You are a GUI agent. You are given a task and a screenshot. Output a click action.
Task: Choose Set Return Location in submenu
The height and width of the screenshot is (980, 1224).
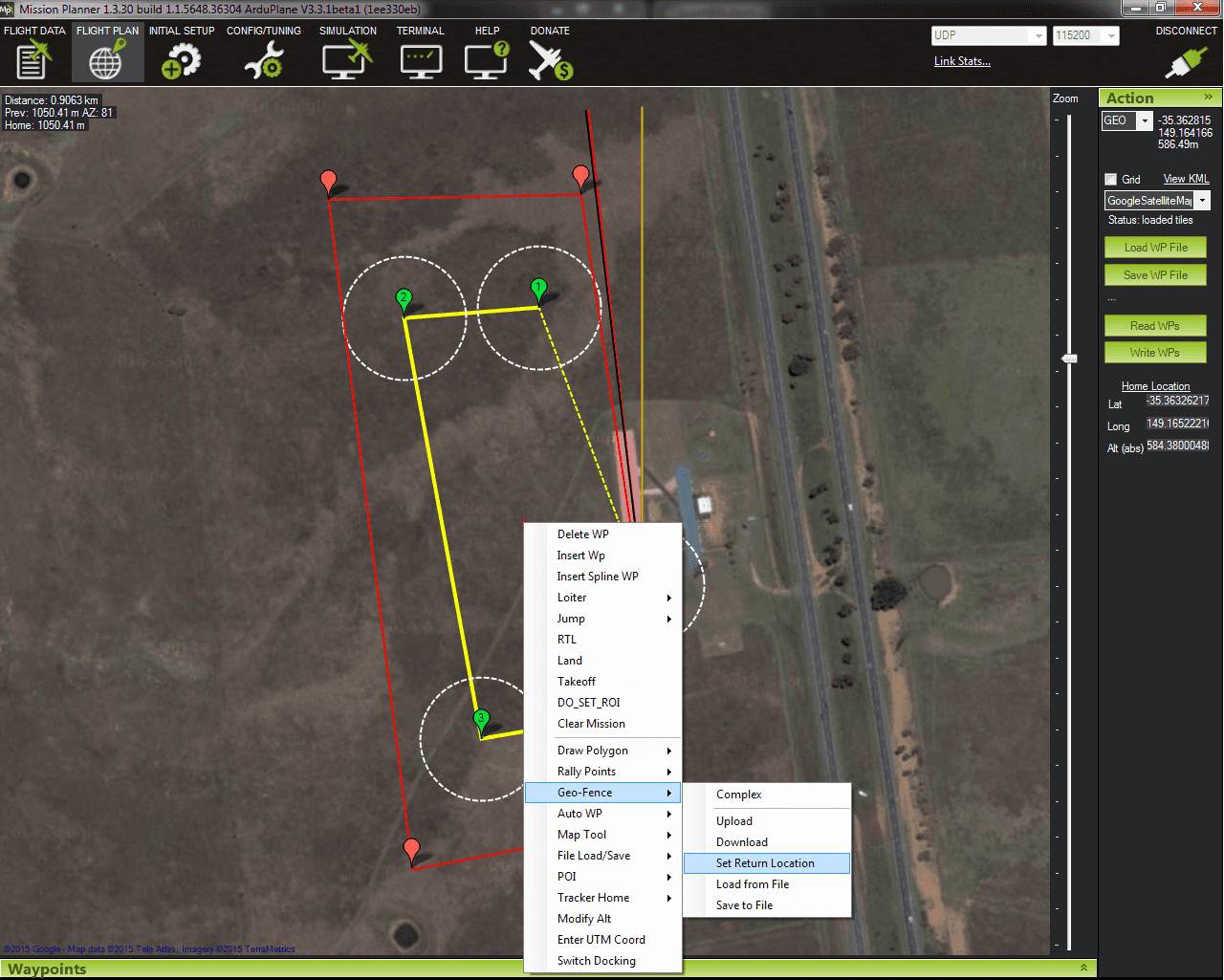coord(765,863)
